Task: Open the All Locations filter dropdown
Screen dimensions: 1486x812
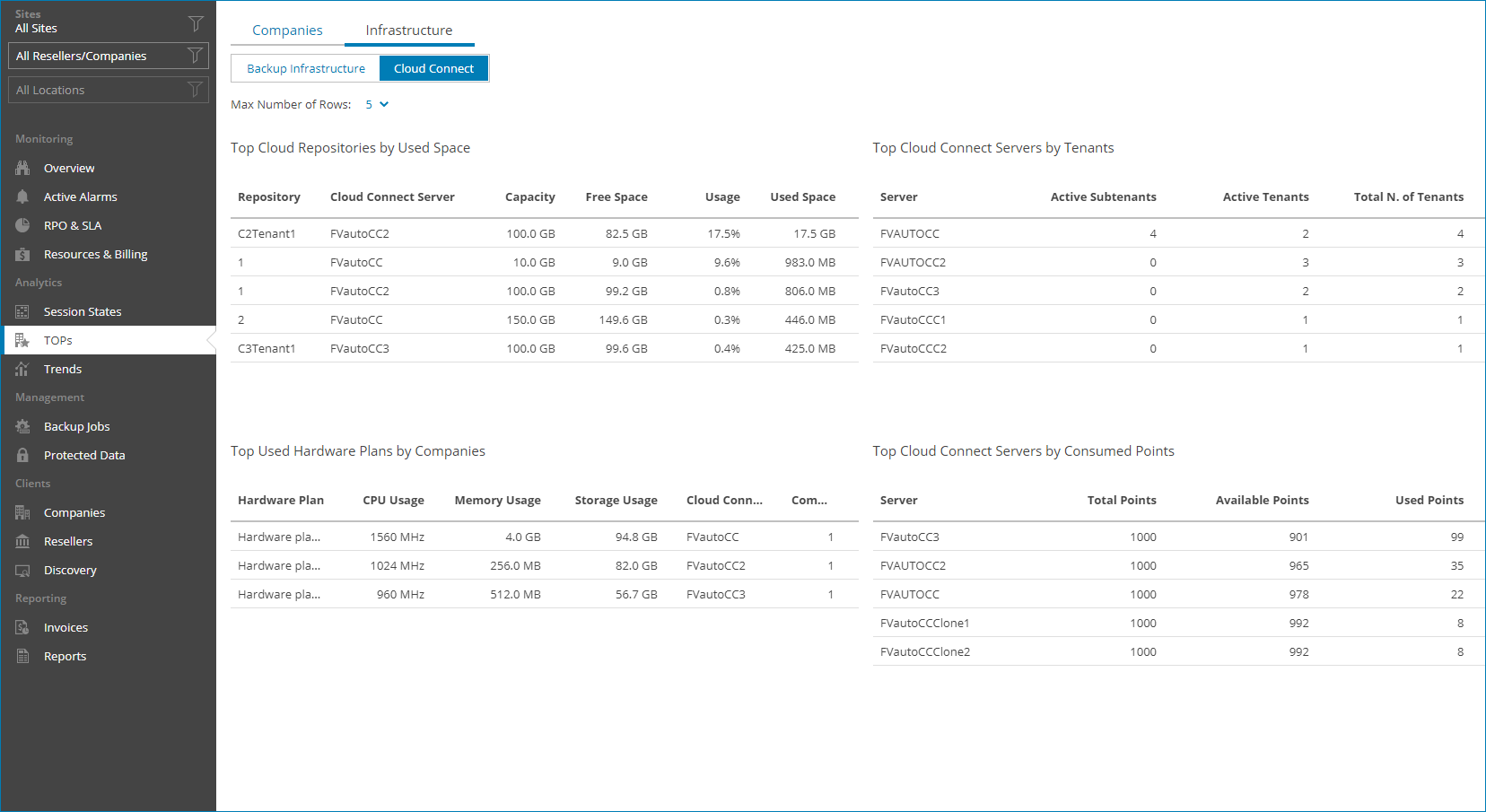Action: coord(109,90)
